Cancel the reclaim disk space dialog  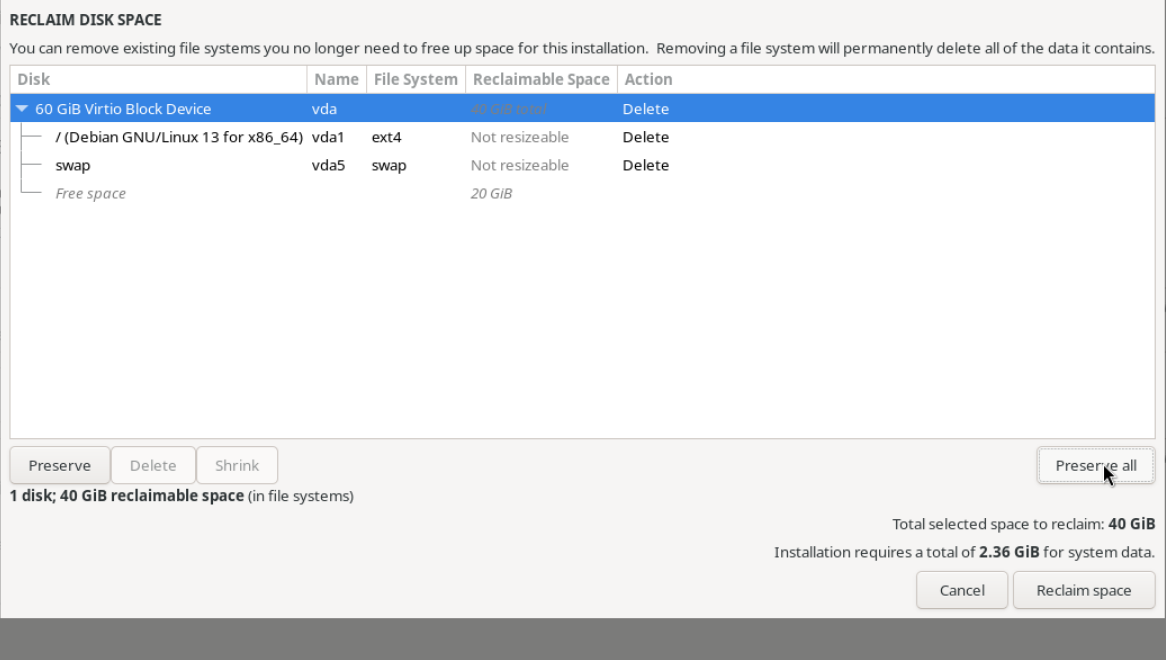pos(962,590)
